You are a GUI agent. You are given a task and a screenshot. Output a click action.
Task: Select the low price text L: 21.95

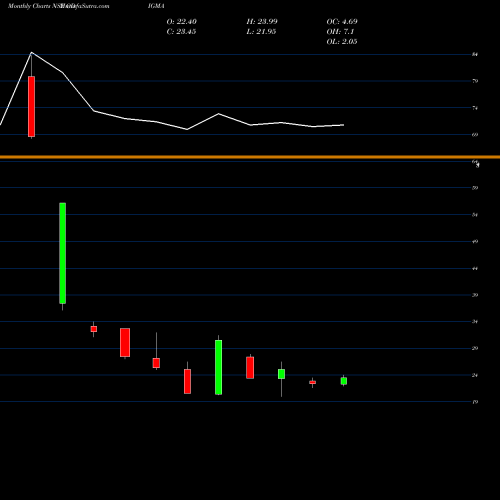(x=261, y=32)
